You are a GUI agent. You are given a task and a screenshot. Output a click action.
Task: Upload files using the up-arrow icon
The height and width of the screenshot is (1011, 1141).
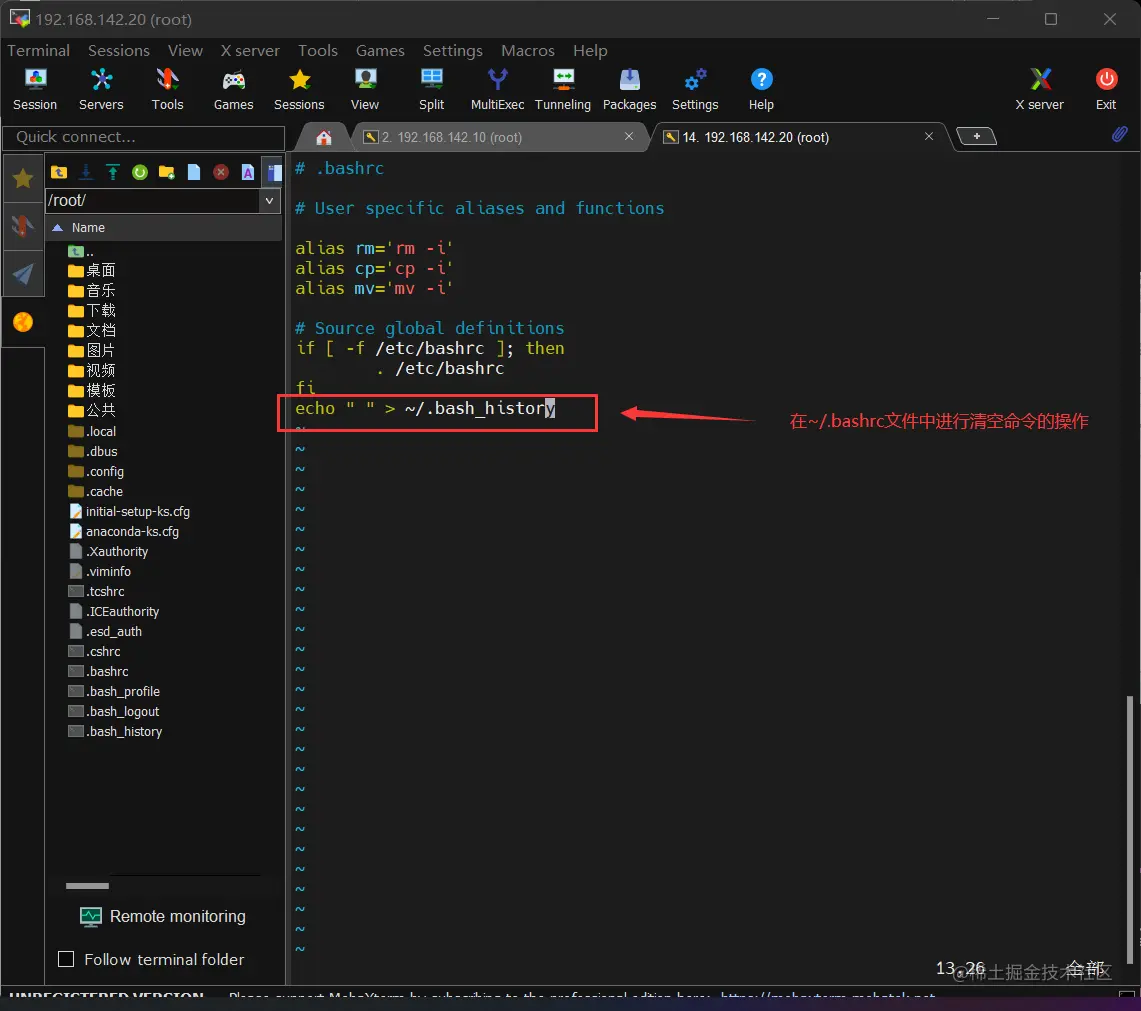(113, 172)
